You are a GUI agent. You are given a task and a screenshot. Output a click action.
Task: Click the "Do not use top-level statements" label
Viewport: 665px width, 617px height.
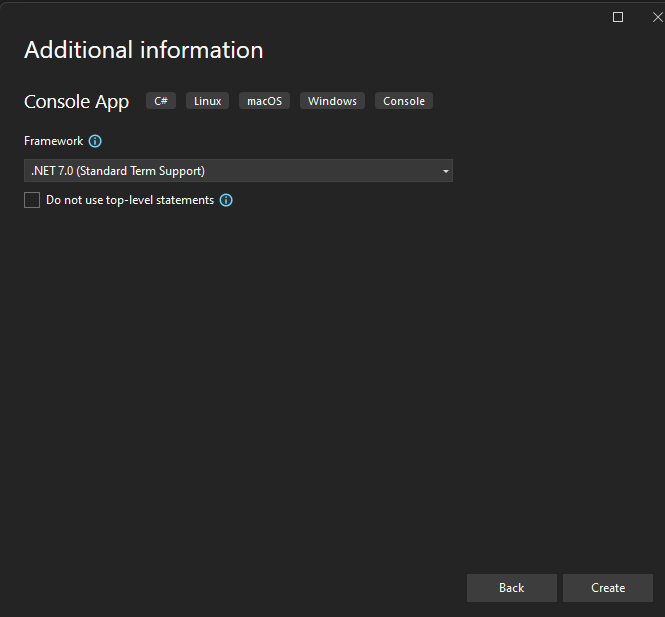(x=130, y=200)
